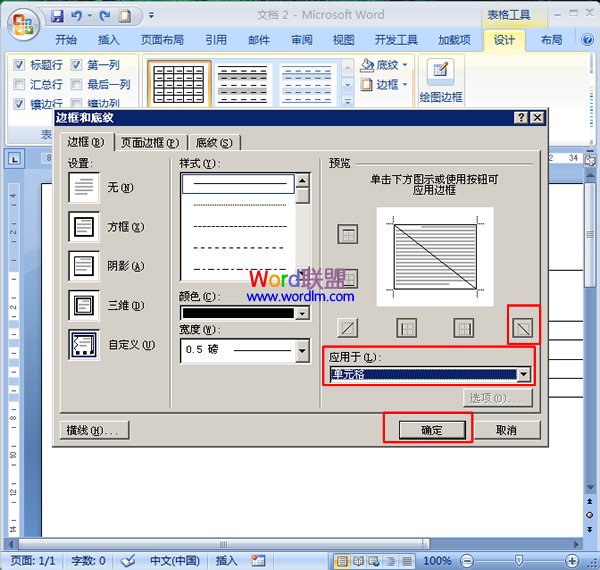Open the undo history dropdown arrow

tap(90, 15)
